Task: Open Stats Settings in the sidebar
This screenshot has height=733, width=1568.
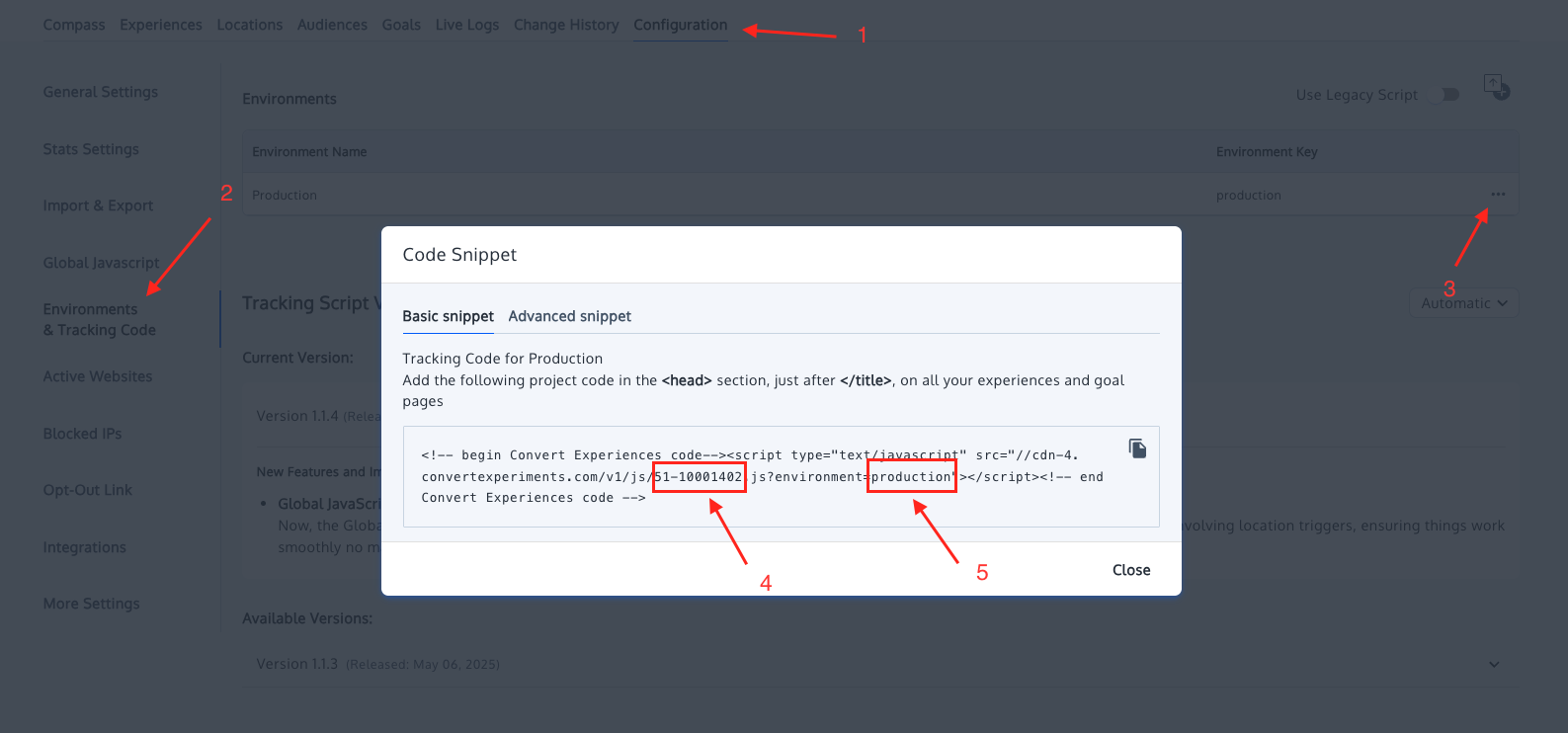Action: point(91,149)
